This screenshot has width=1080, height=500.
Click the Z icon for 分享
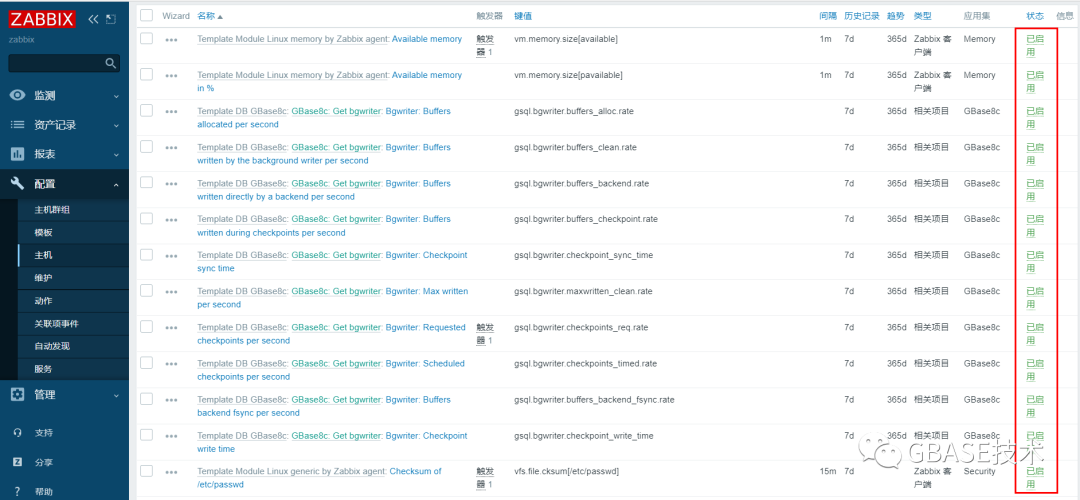pos(18,462)
